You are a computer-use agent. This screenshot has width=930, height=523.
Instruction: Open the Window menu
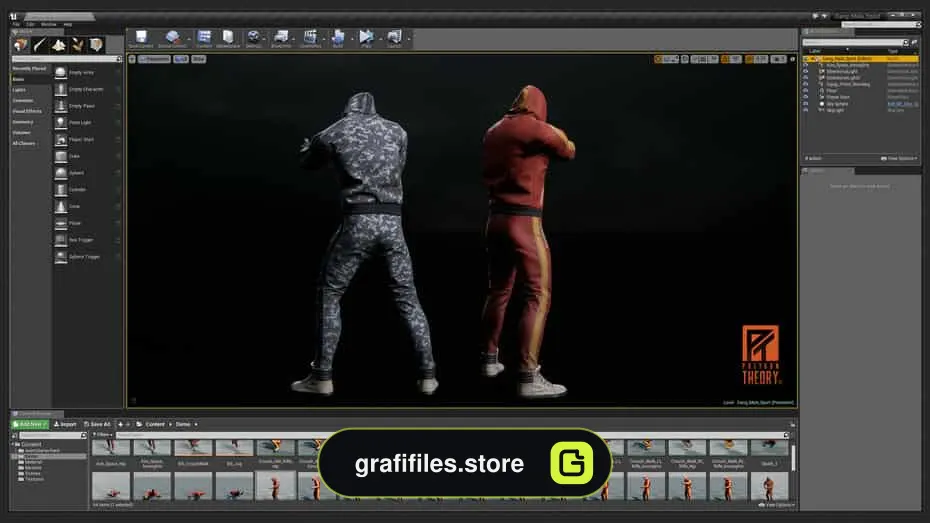[49, 24]
